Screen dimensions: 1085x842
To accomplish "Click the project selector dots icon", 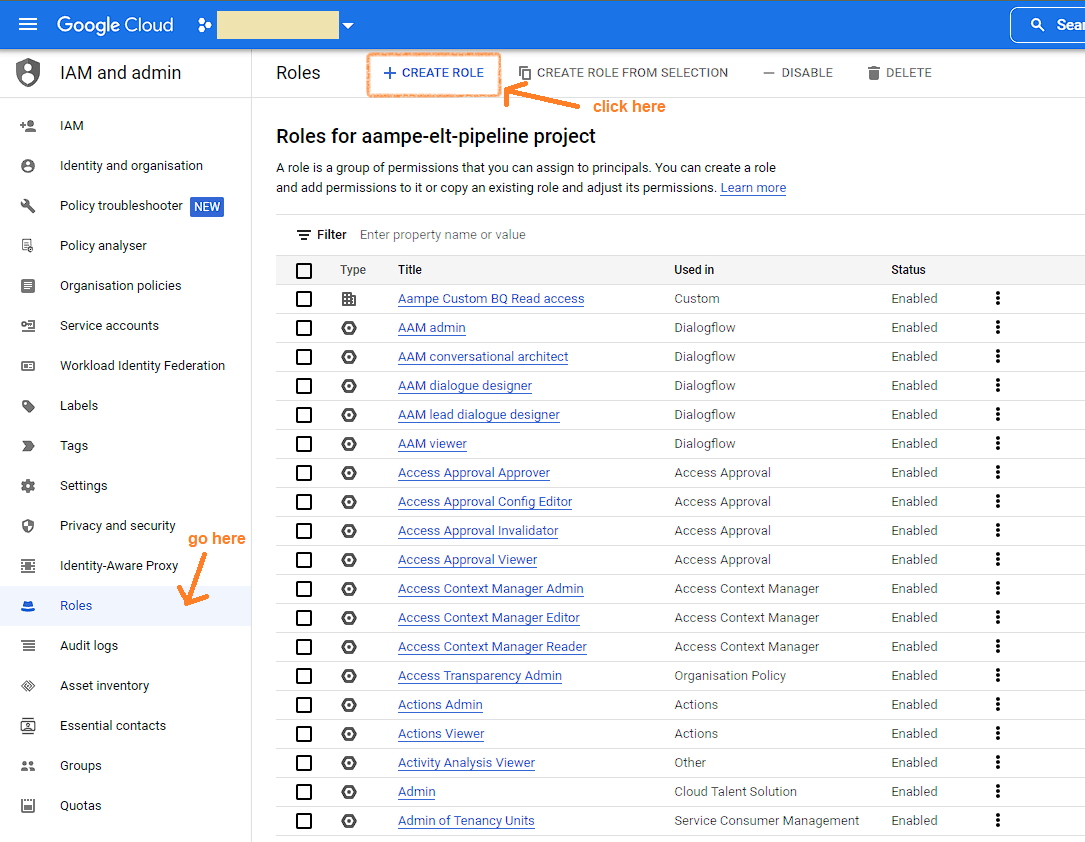I will coord(204,25).
